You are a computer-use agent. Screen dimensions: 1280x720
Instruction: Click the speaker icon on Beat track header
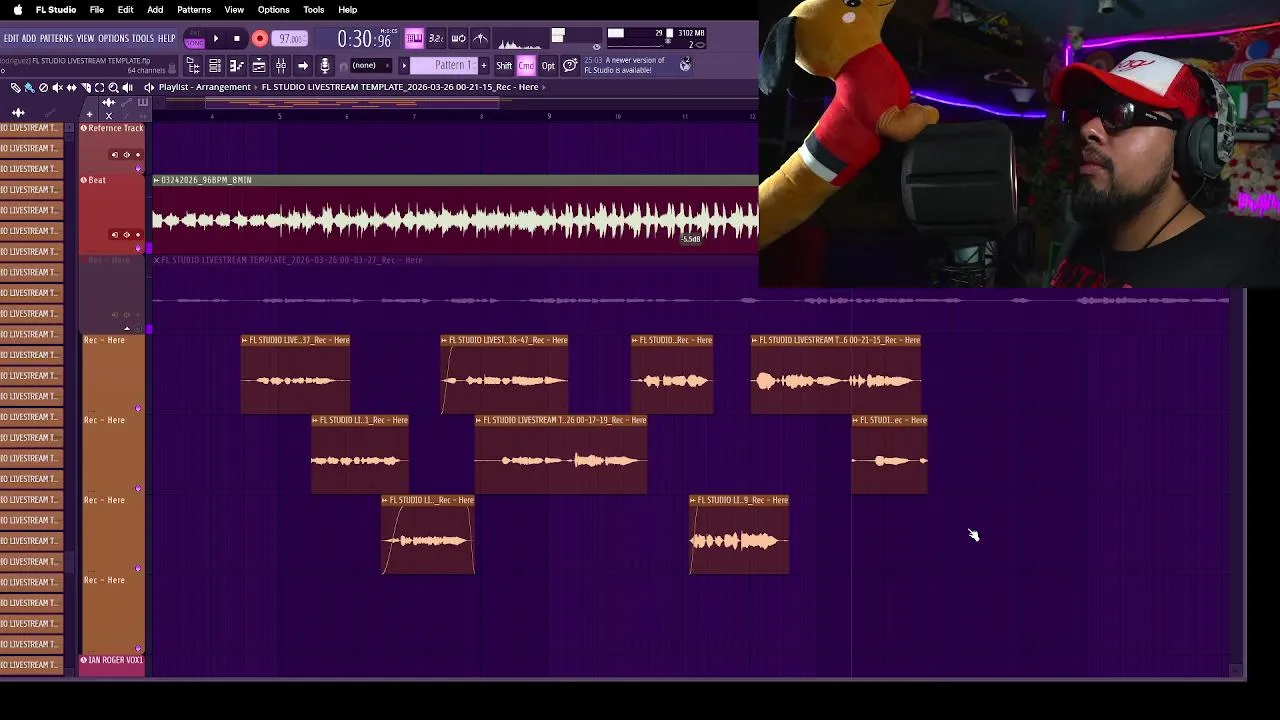[x=126, y=235]
